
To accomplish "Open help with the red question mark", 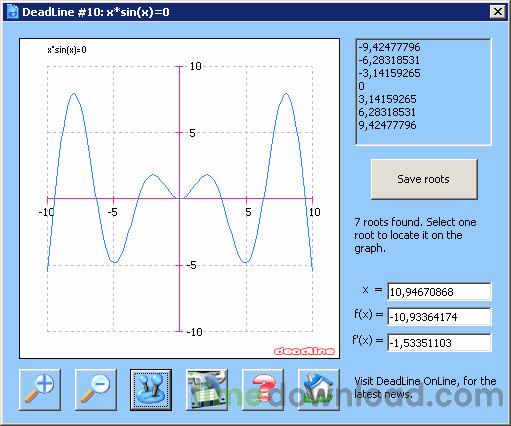I will click(x=263, y=390).
